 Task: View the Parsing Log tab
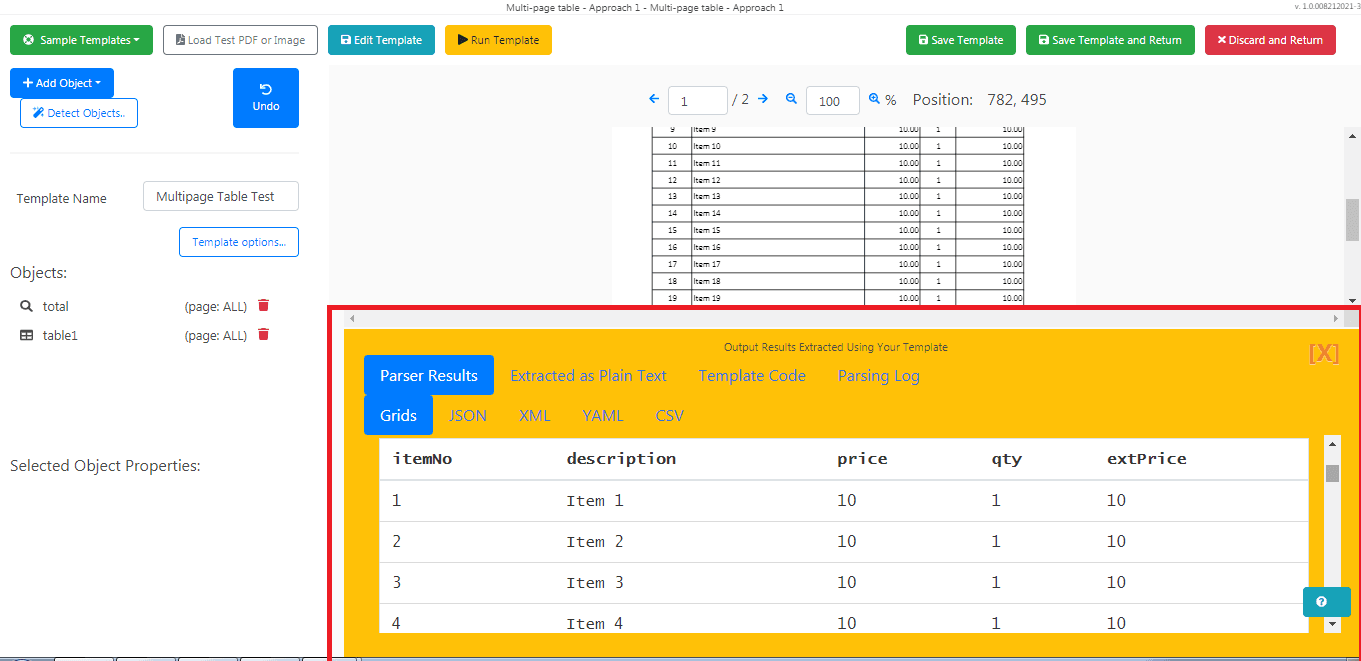click(x=878, y=376)
